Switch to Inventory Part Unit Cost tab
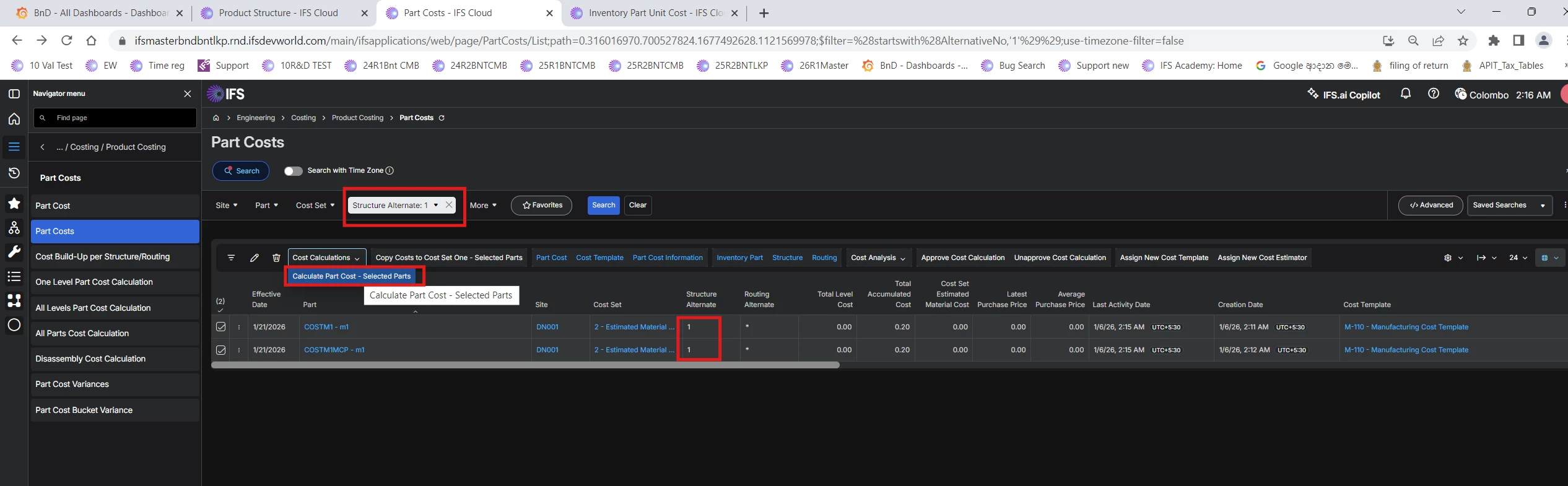Viewport: 1568px width, 486px height. pos(654,13)
